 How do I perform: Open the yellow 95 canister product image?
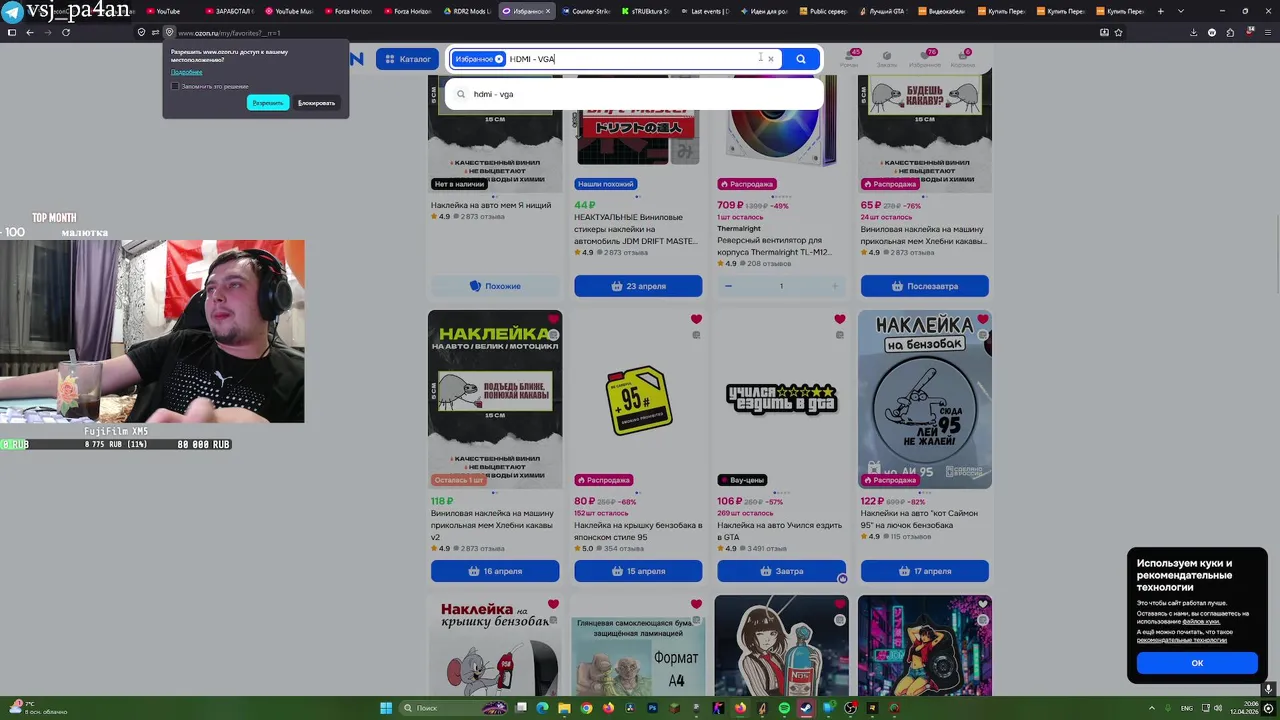(638, 399)
